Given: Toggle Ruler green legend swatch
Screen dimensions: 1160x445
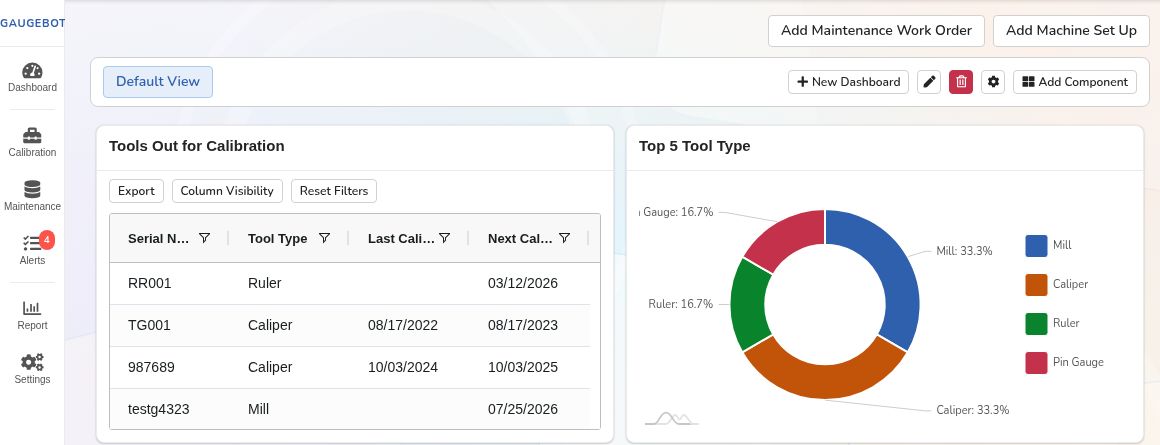Looking at the screenshot, I should pos(1036,324).
